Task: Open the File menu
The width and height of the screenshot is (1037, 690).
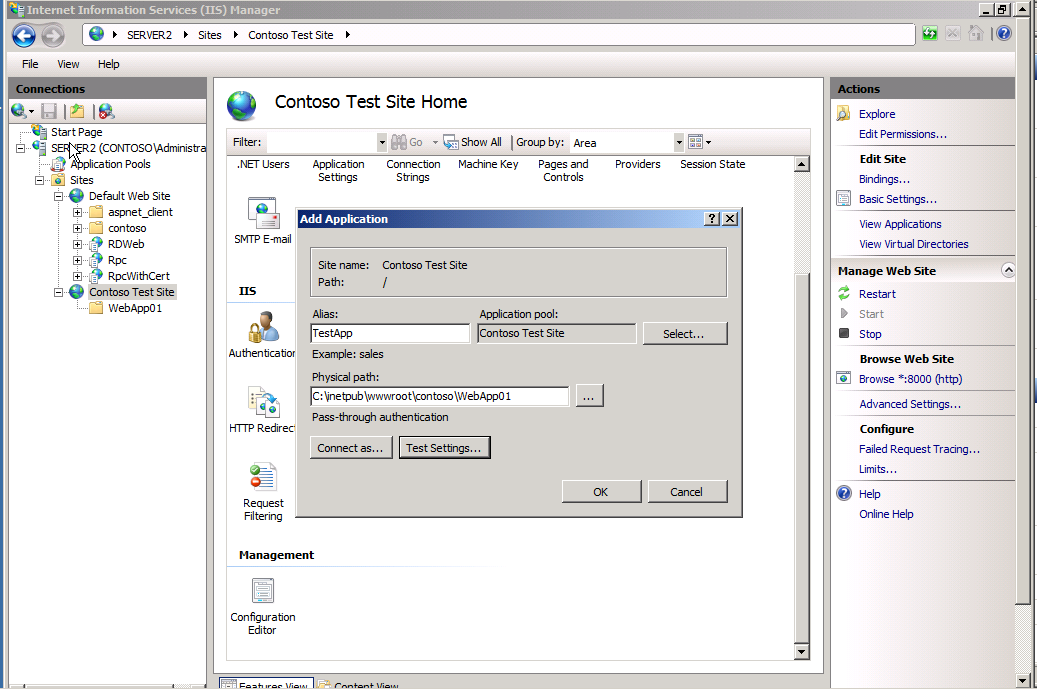Action: click(x=30, y=64)
